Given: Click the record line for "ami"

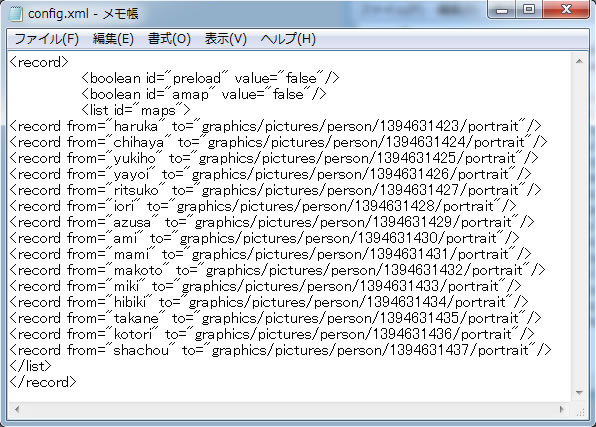Looking at the screenshot, I should (264, 238).
